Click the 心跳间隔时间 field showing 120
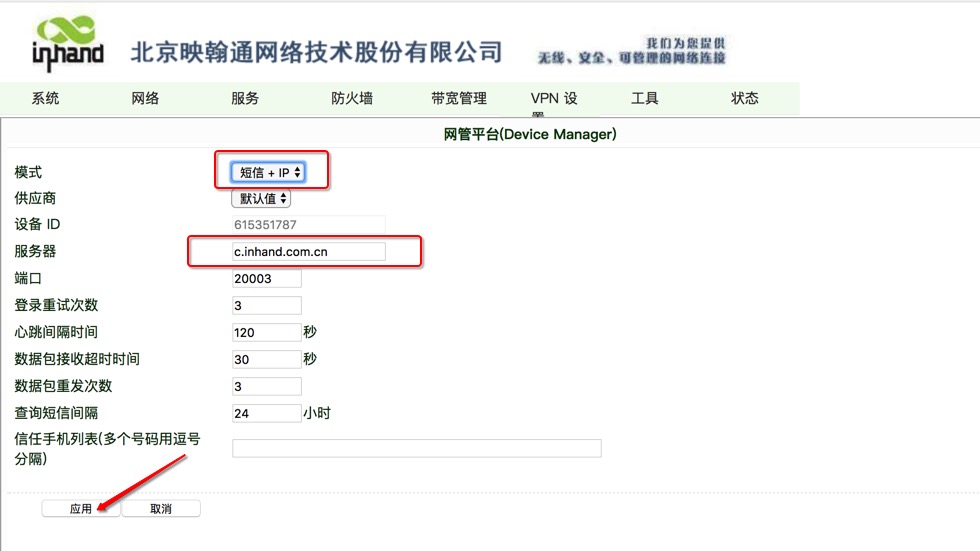Screen dimensions: 980x551 pyautogui.click(x=266, y=332)
